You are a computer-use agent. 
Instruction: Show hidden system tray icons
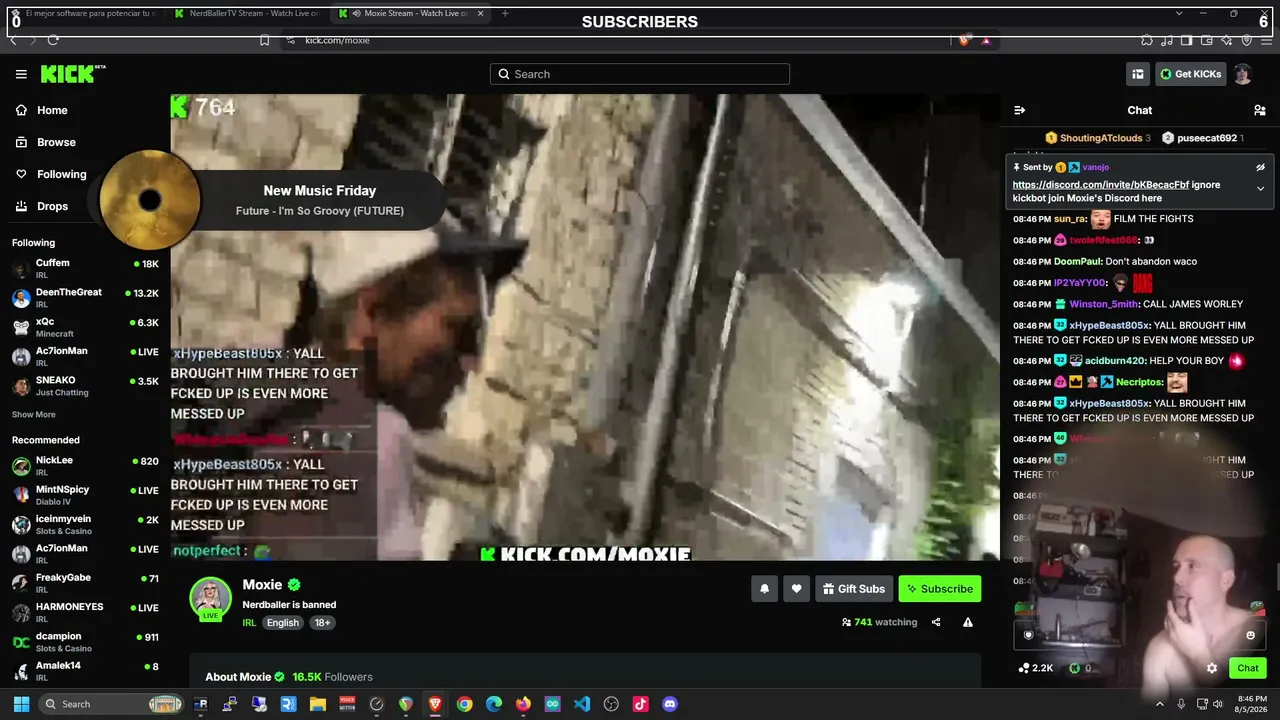coord(1160,704)
